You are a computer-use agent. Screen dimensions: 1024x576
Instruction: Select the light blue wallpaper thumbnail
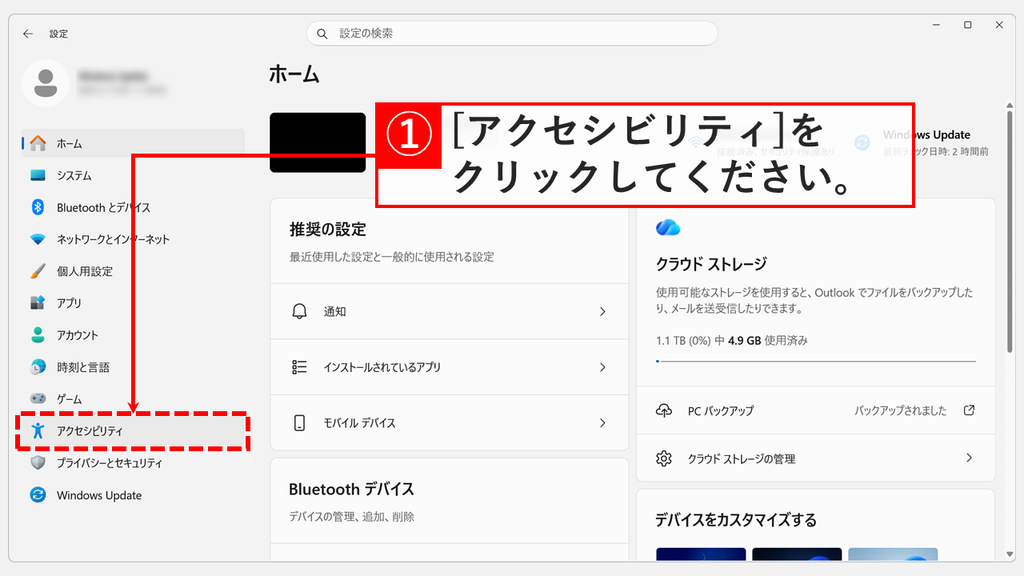tap(893, 554)
